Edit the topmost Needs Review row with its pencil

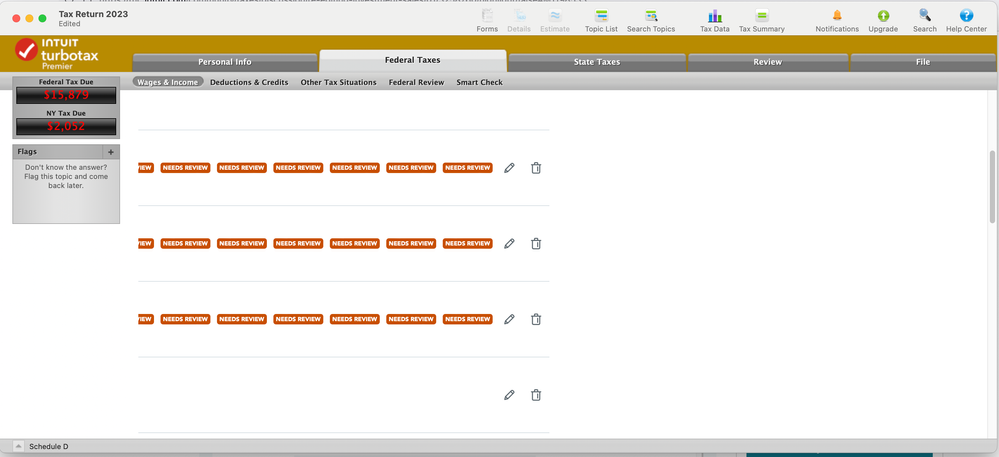pos(508,168)
